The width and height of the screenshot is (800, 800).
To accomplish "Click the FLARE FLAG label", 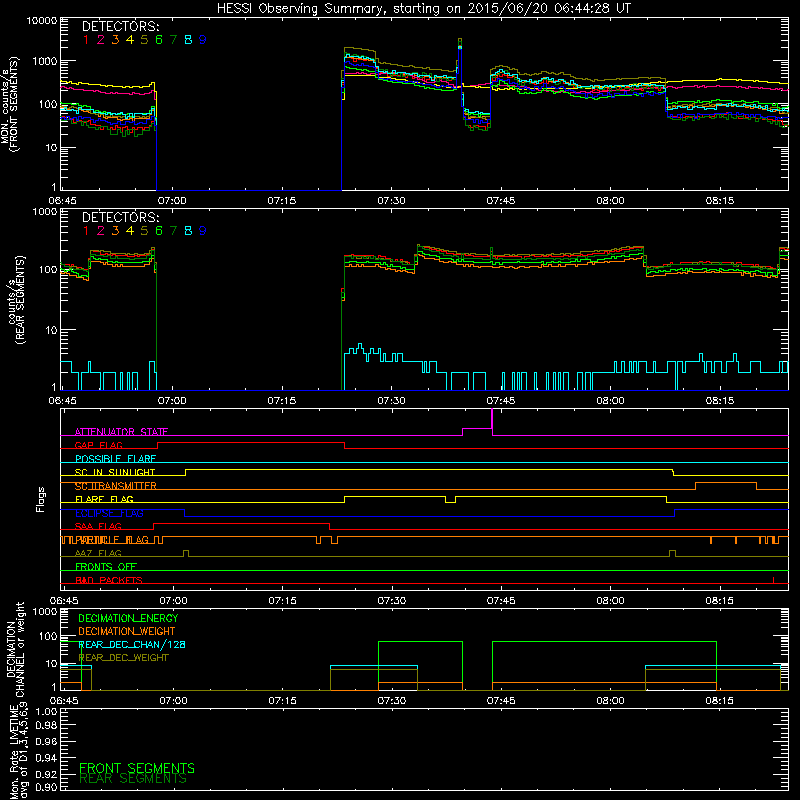I will pyautogui.click(x=104, y=499).
